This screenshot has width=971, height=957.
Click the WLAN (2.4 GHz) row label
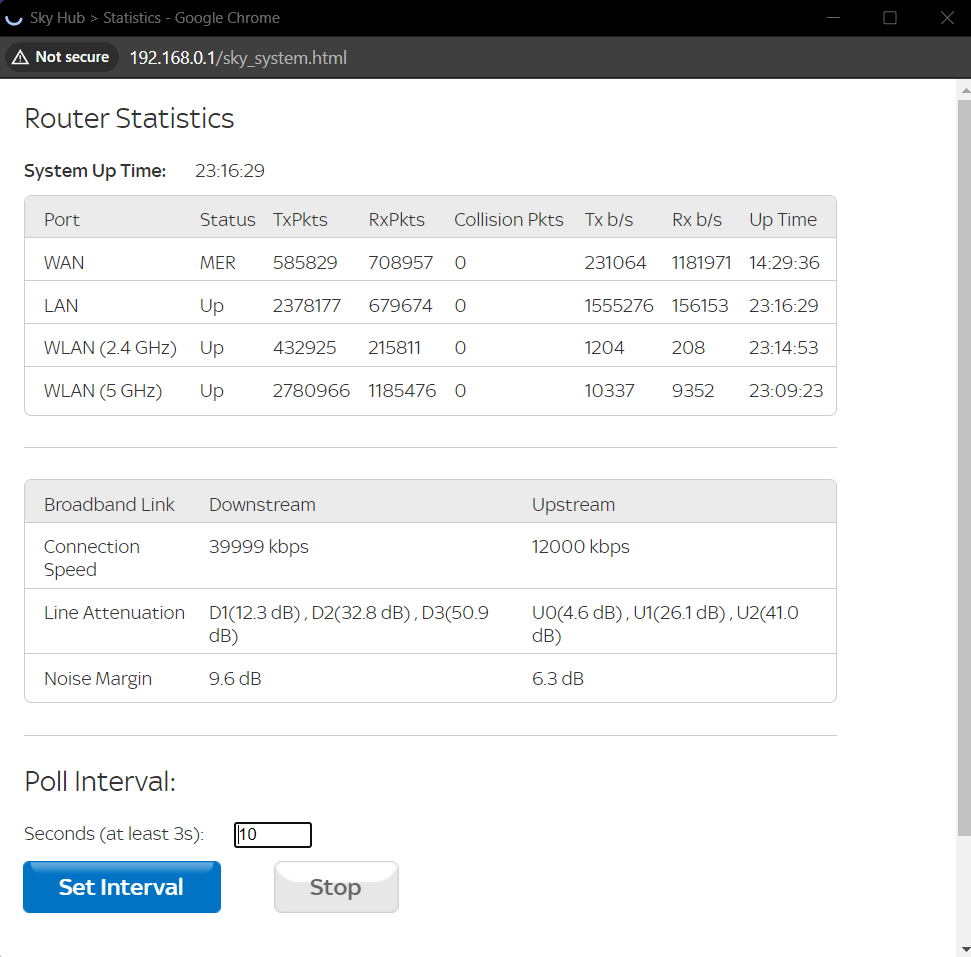pyautogui.click(x=110, y=348)
